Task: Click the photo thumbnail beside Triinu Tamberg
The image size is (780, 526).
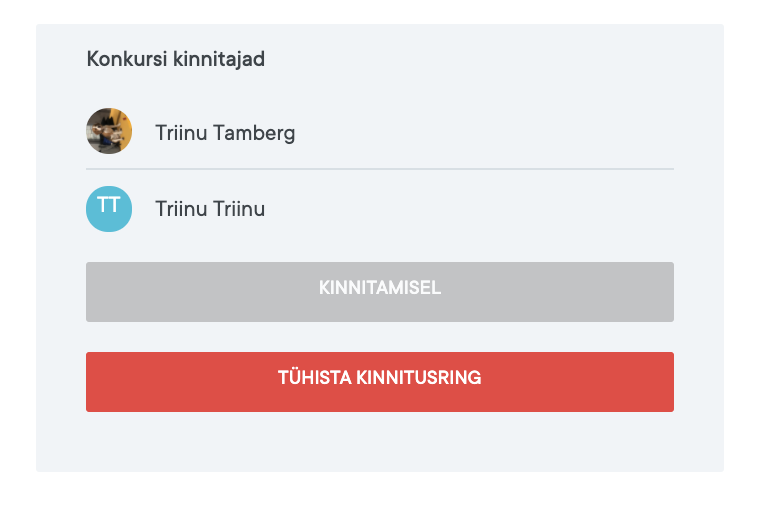Action: point(109,131)
